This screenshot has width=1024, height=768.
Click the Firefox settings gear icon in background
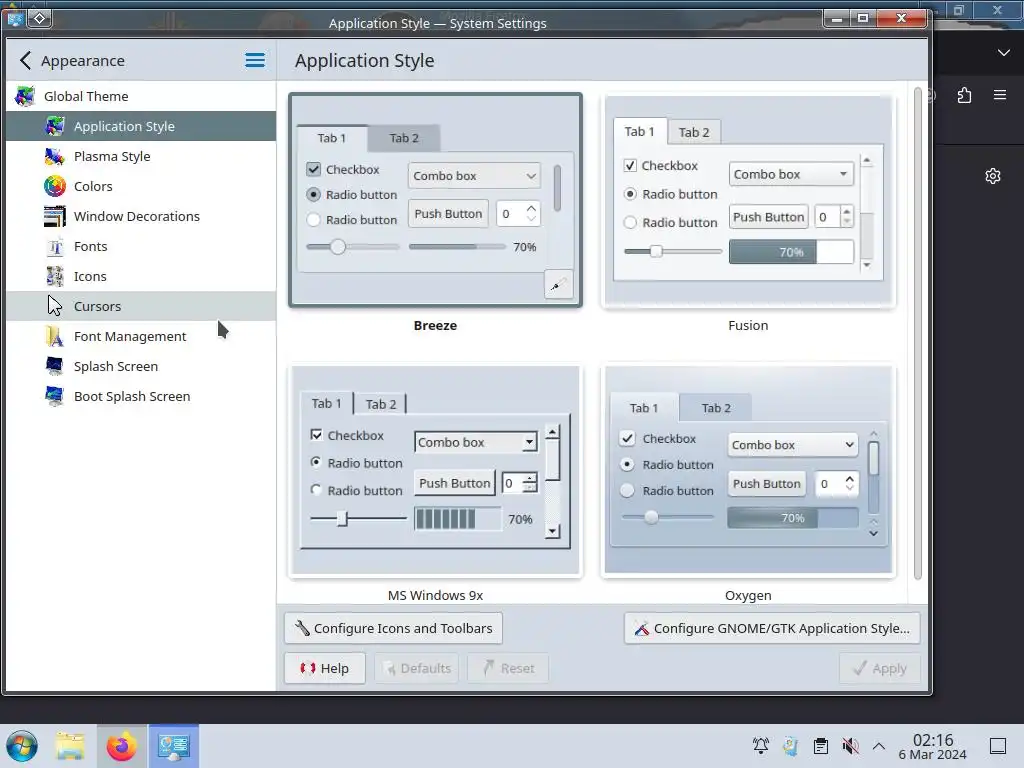tap(993, 176)
